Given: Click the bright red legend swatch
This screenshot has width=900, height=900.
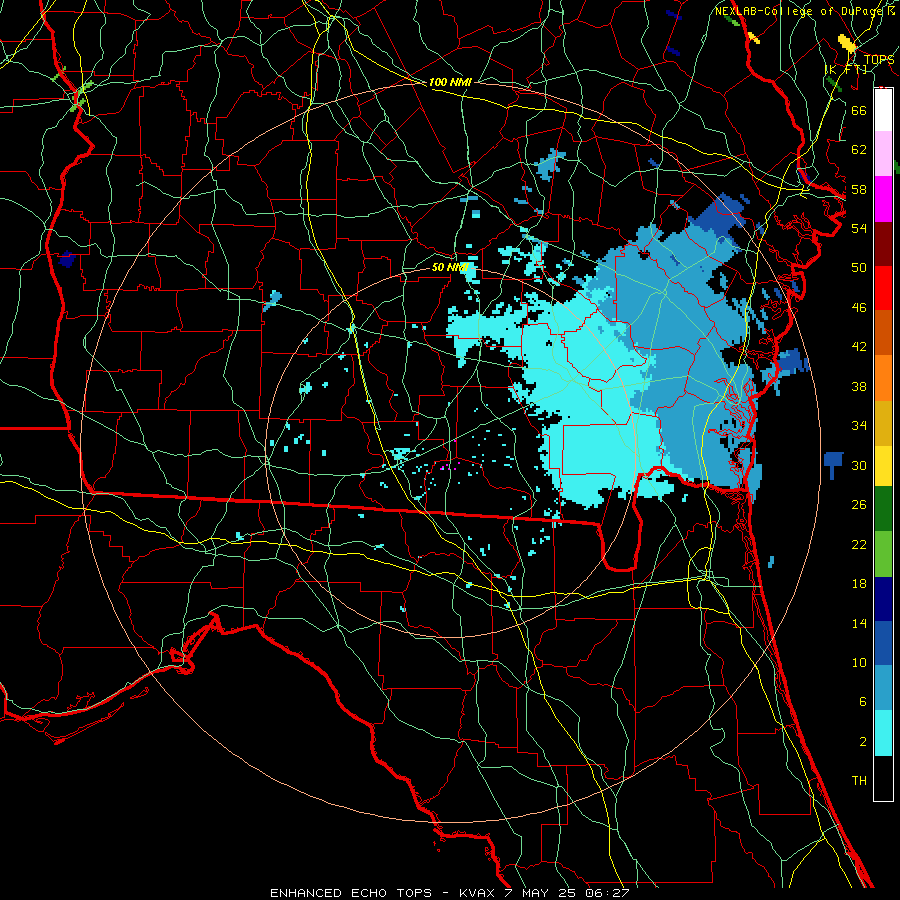Looking at the screenshot, I should click(883, 288).
